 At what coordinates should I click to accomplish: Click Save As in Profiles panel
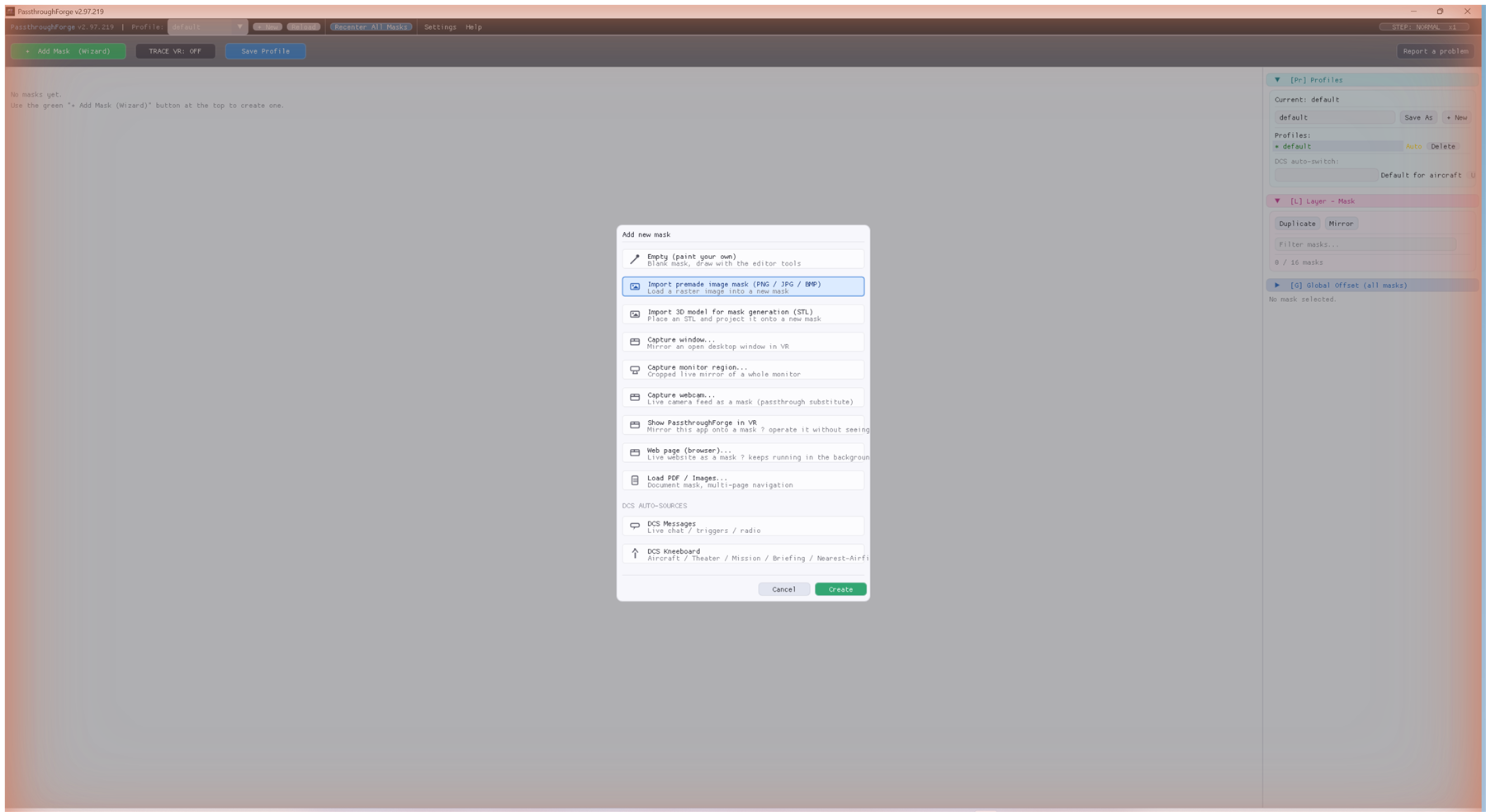click(1418, 117)
